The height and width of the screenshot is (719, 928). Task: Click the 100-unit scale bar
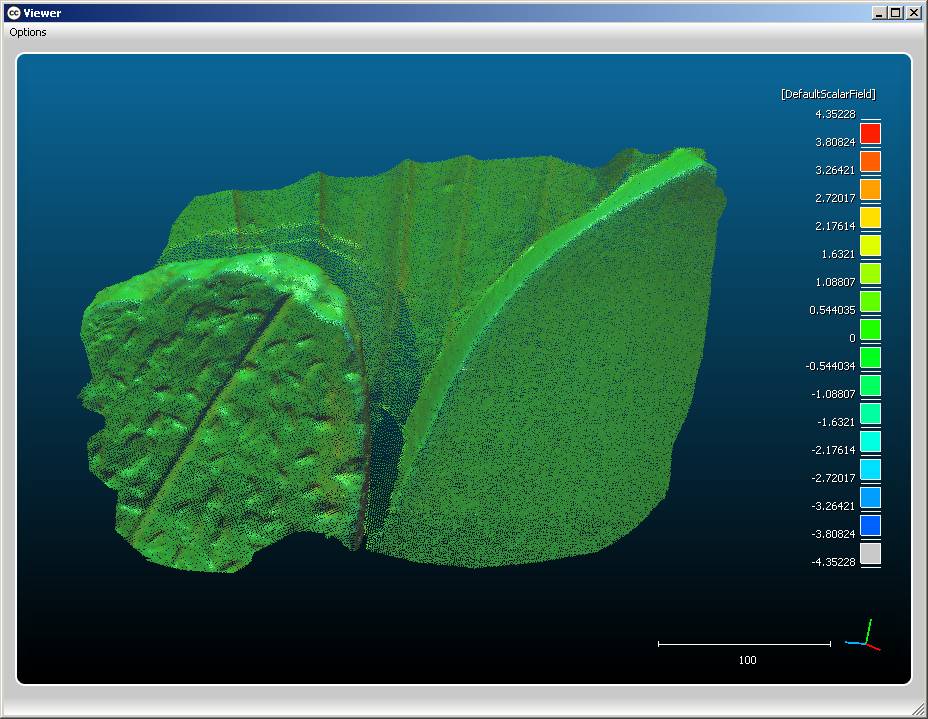(744, 644)
